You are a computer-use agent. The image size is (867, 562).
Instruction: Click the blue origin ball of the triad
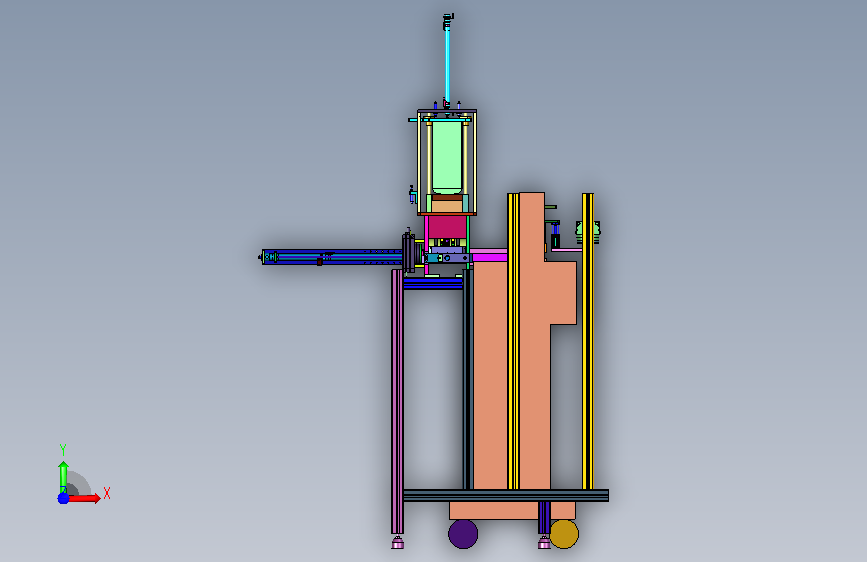63,498
